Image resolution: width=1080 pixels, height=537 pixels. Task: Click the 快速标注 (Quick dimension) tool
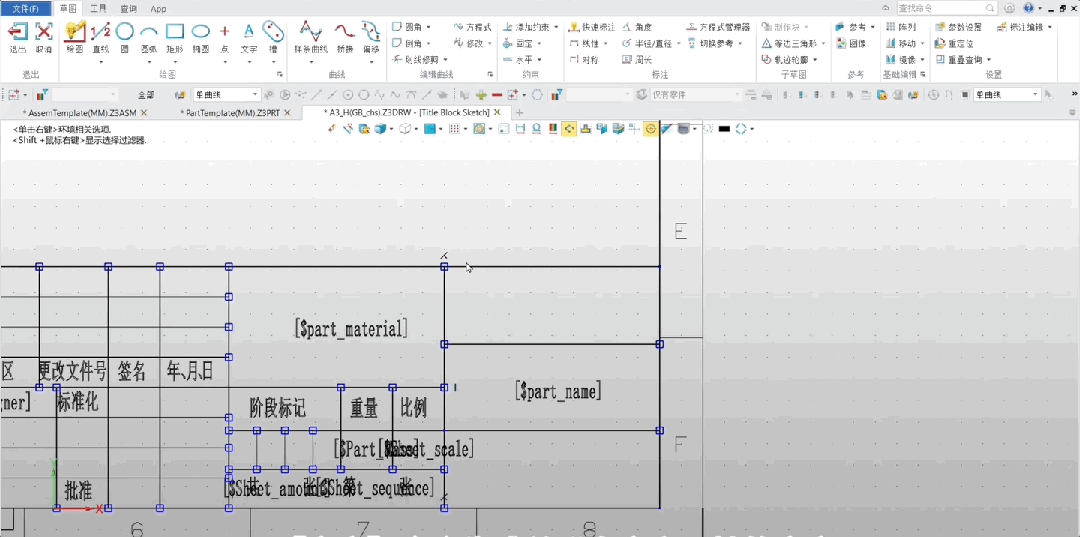click(591, 27)
